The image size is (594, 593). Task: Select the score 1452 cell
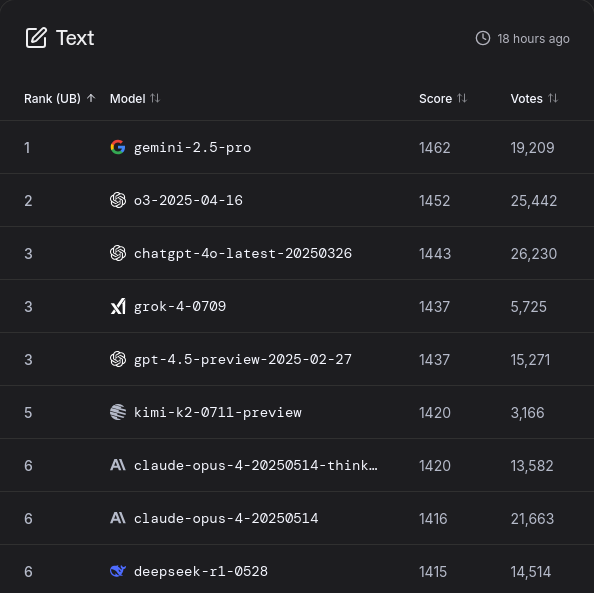pos(435,201)
